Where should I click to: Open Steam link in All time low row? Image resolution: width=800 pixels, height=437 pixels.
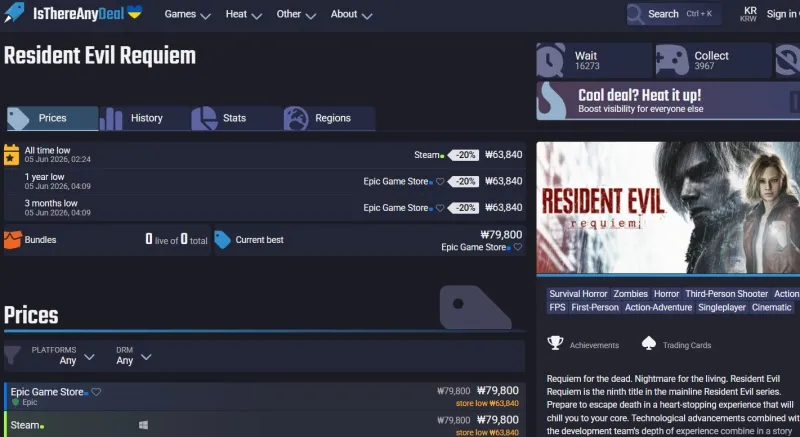[427, 155]
